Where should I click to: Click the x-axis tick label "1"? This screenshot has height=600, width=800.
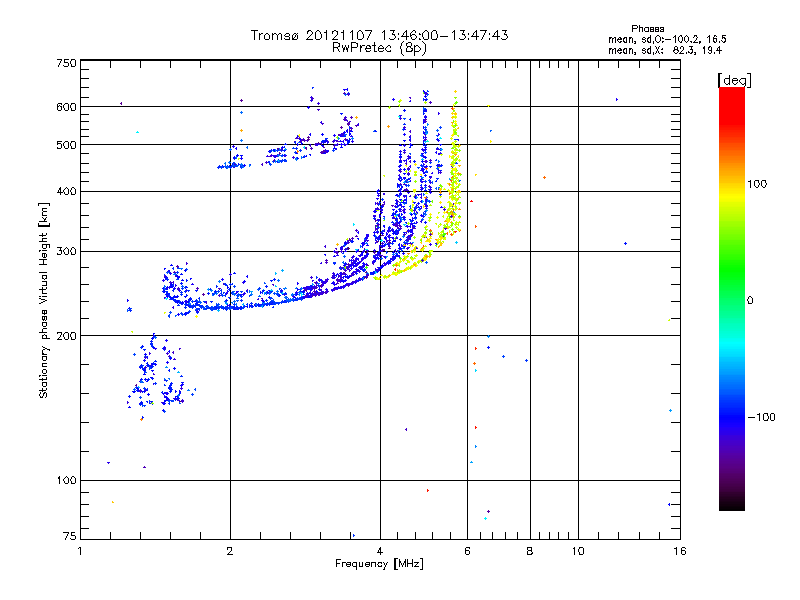pyautogui.click(x=80, y=551)
